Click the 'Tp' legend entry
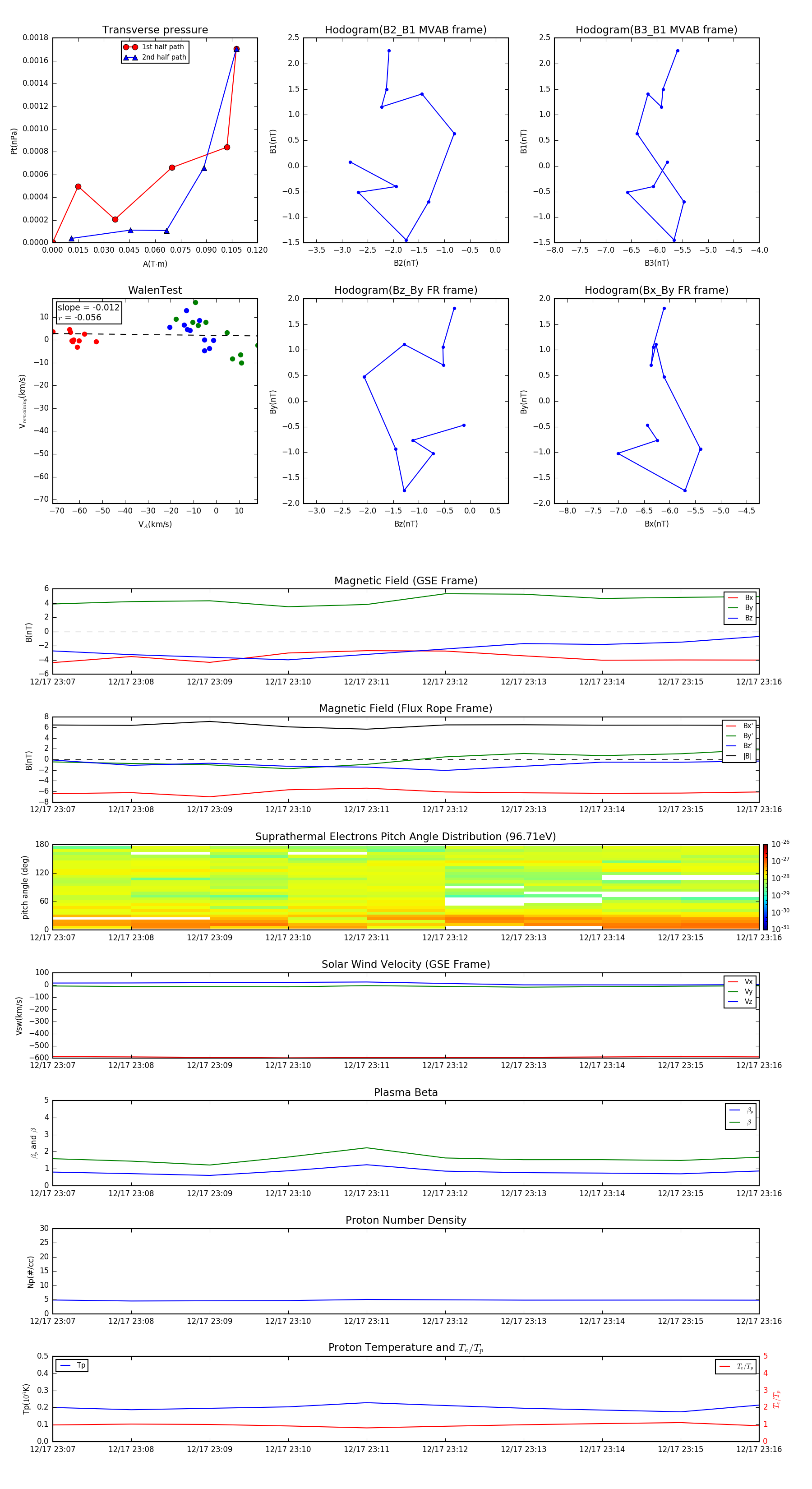This screenshot has height=1489, width=812. (x=72, y=1365)
